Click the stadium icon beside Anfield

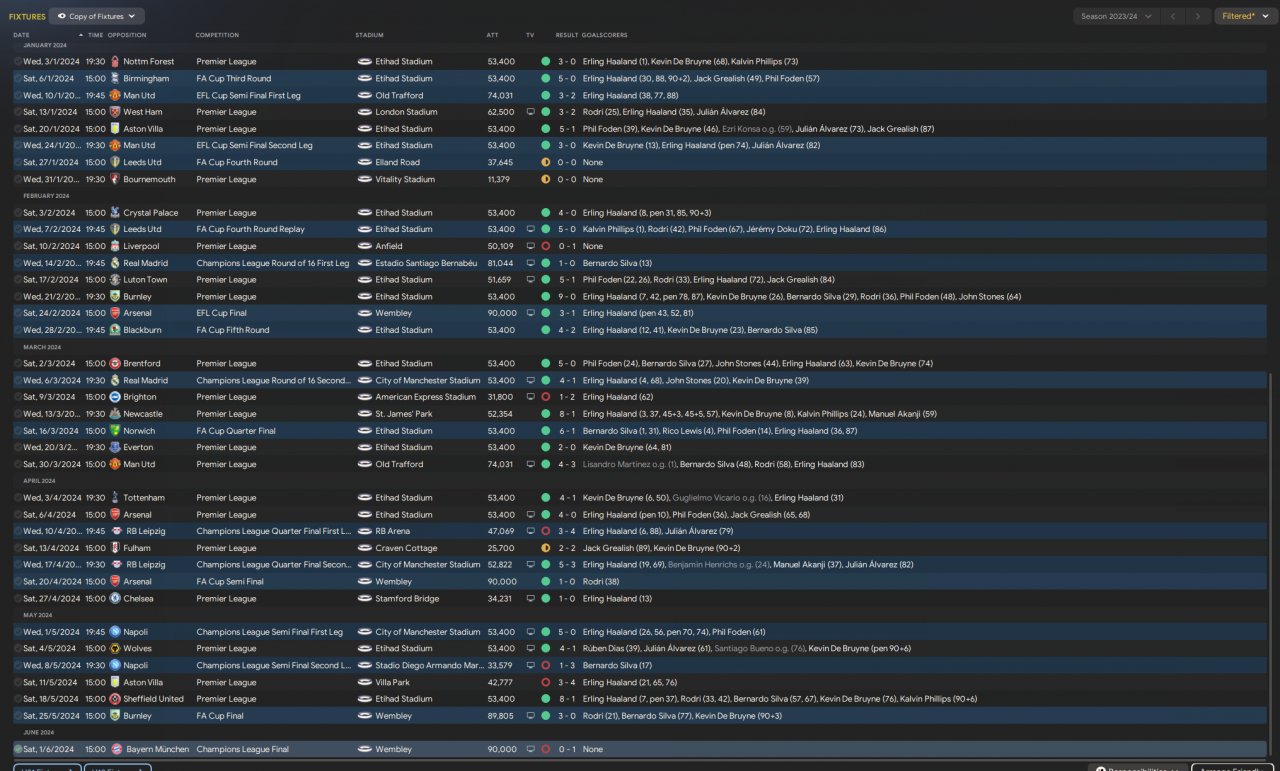[x=365, y=246]
